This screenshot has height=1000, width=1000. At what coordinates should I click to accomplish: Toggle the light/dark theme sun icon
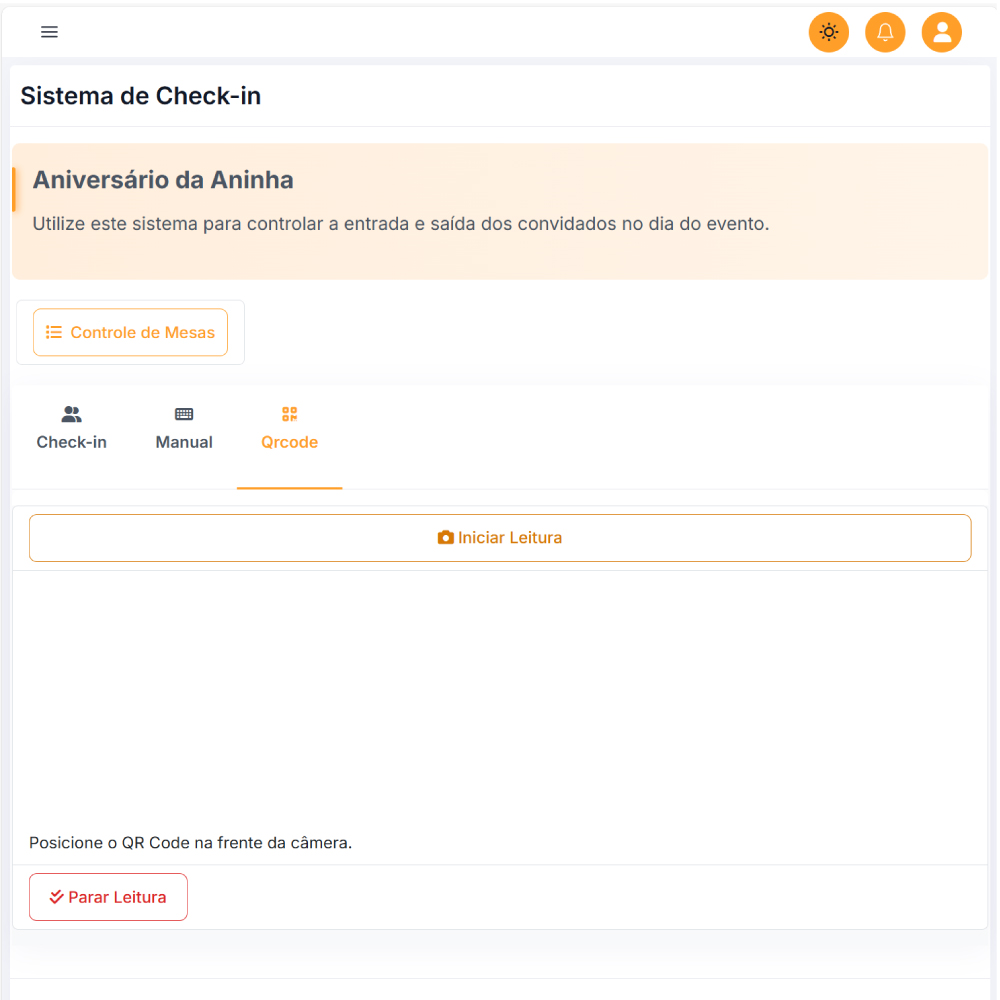click(828, 32)
